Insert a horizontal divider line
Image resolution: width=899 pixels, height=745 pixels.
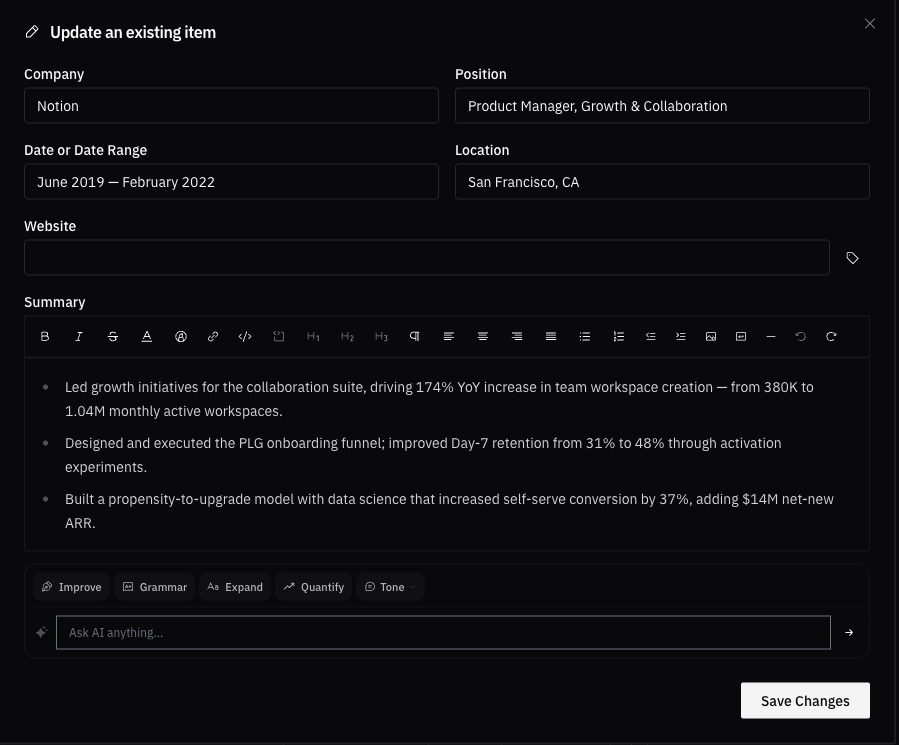click(771, 336)
